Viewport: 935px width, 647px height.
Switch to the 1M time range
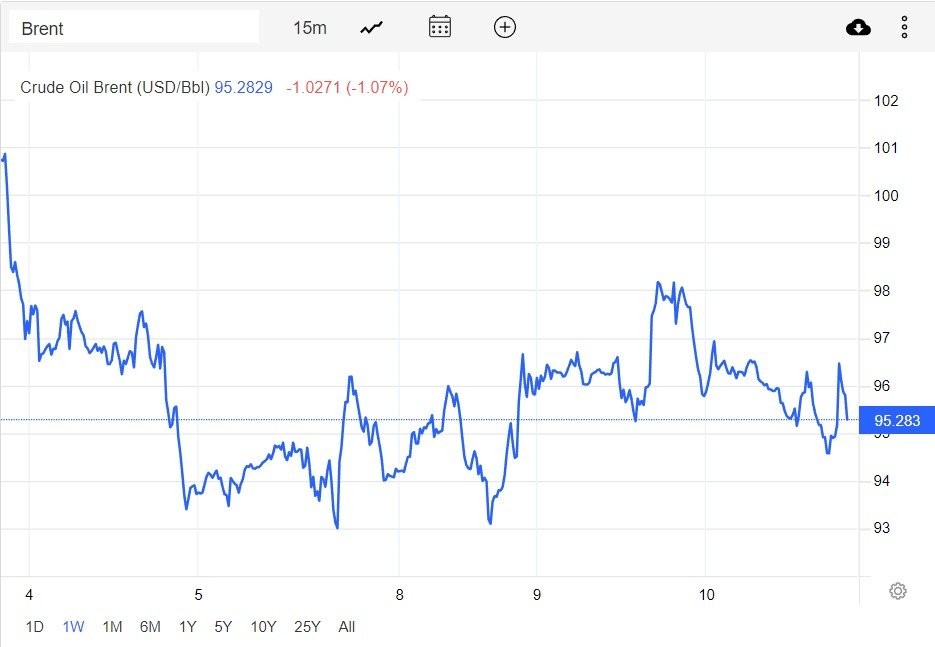pos(112,627)
